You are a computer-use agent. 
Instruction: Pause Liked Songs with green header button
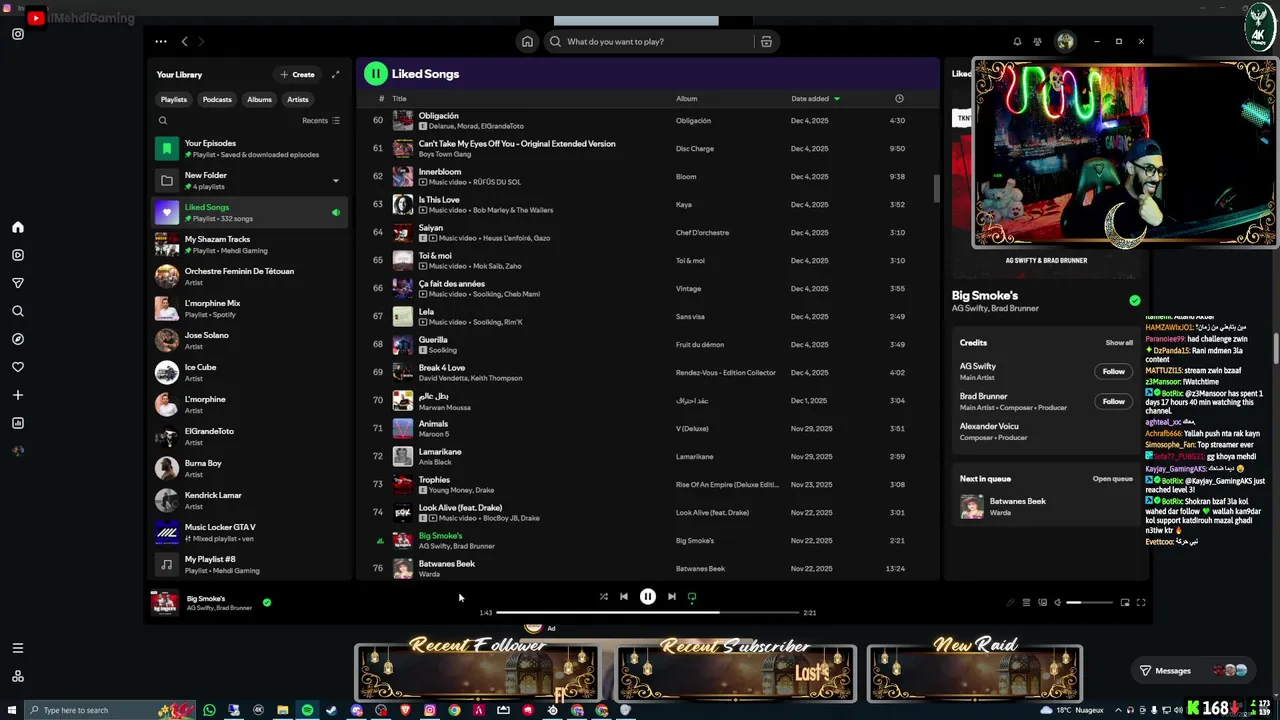point(375,73)
